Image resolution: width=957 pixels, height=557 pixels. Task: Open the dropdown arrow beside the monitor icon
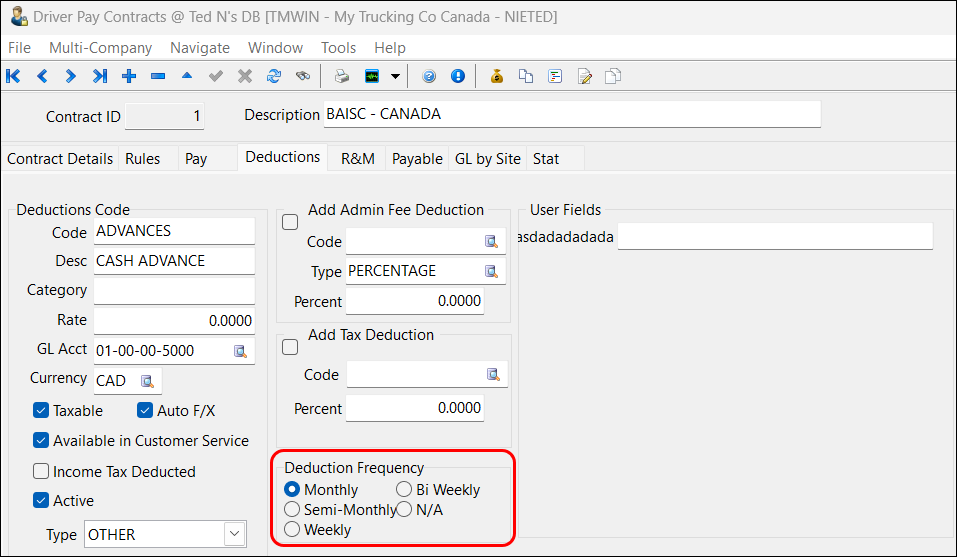click(x=396, y=76)
